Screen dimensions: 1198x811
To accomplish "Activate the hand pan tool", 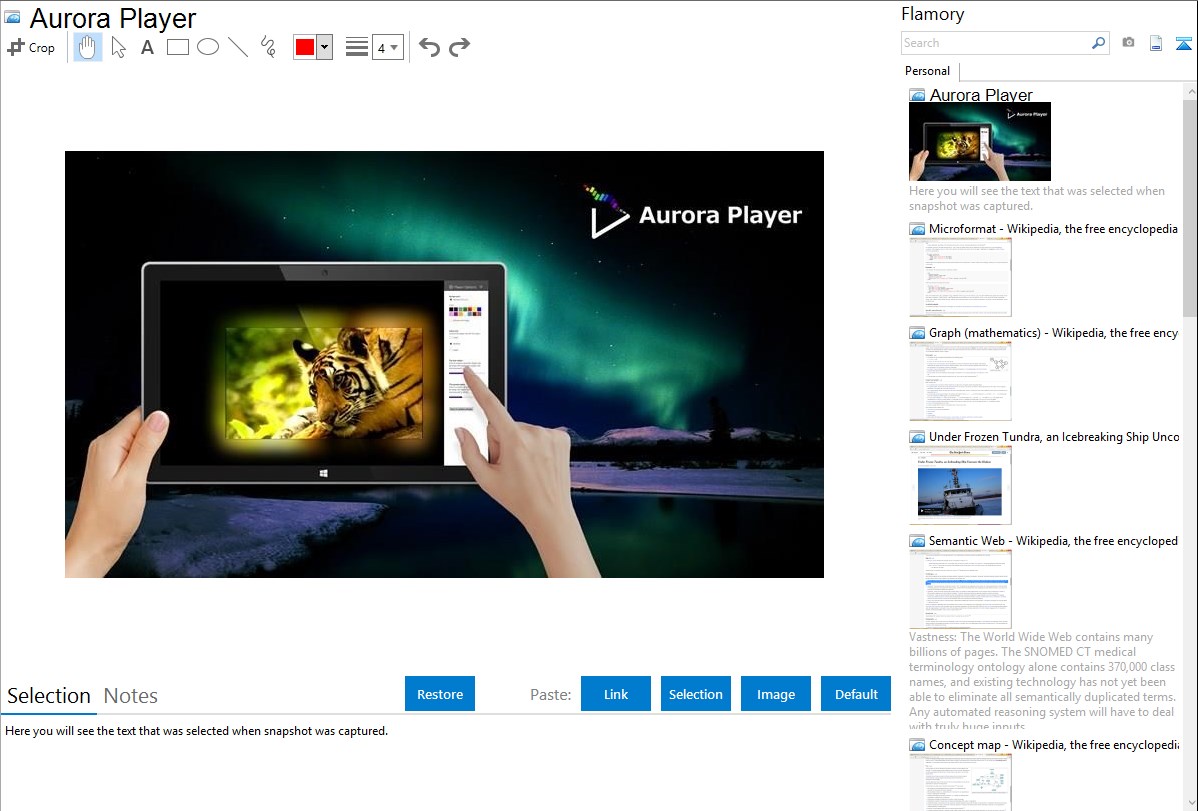I will click(x=88, y=47).
